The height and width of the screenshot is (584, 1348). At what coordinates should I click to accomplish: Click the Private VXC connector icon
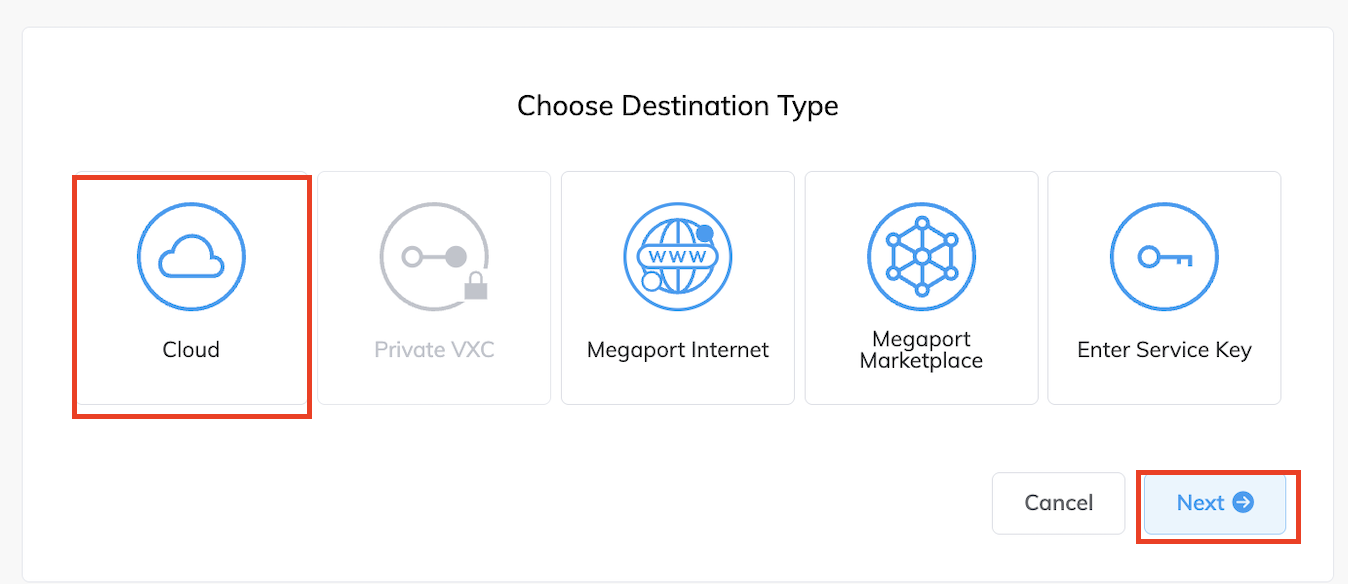click(434, 256)
